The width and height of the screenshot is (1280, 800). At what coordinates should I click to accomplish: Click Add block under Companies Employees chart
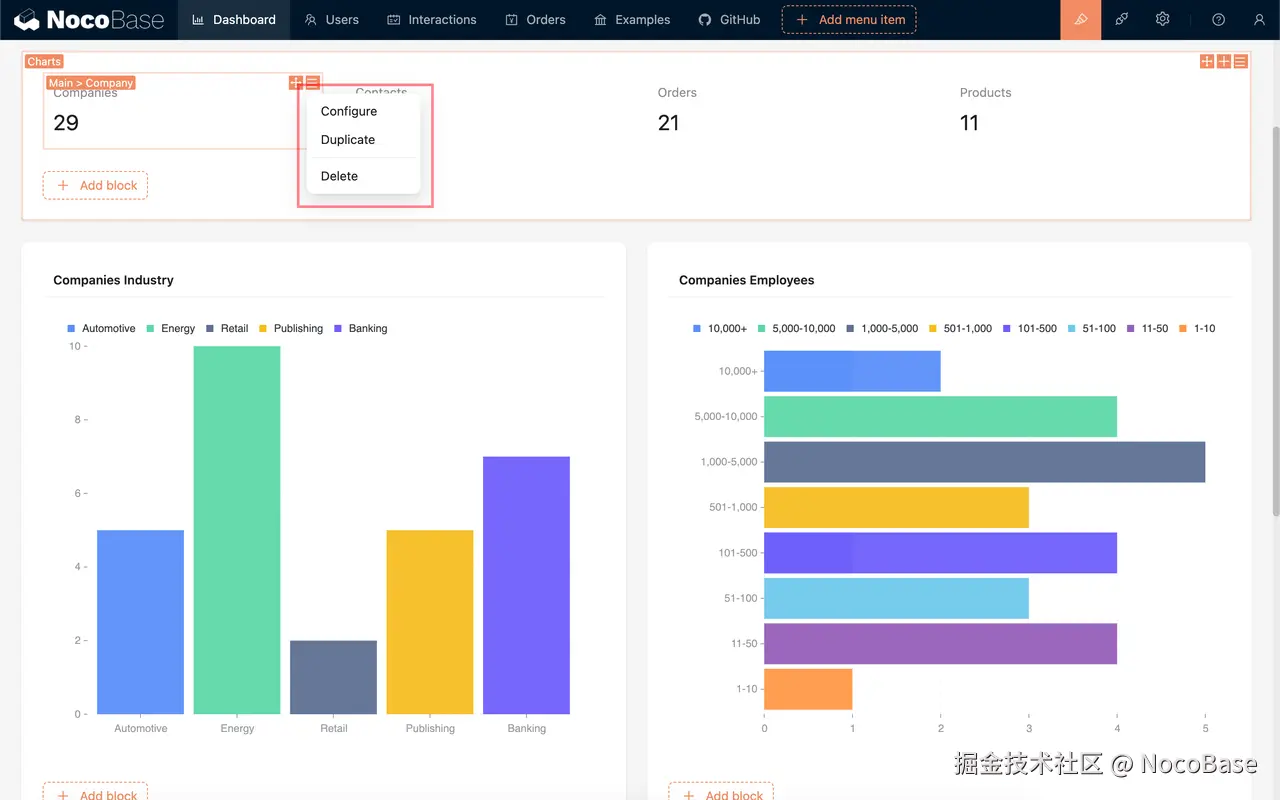[x=721, y=793]
